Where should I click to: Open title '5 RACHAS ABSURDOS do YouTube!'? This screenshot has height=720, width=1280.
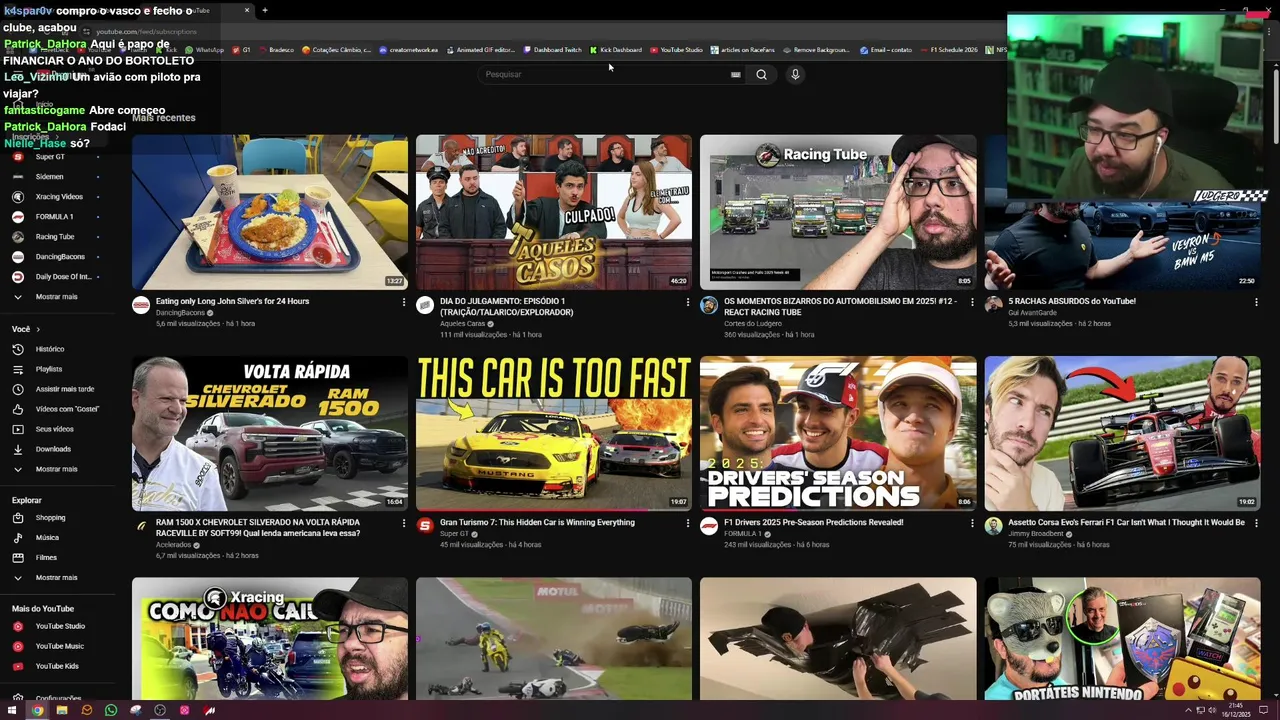(x=1072, y=301)
